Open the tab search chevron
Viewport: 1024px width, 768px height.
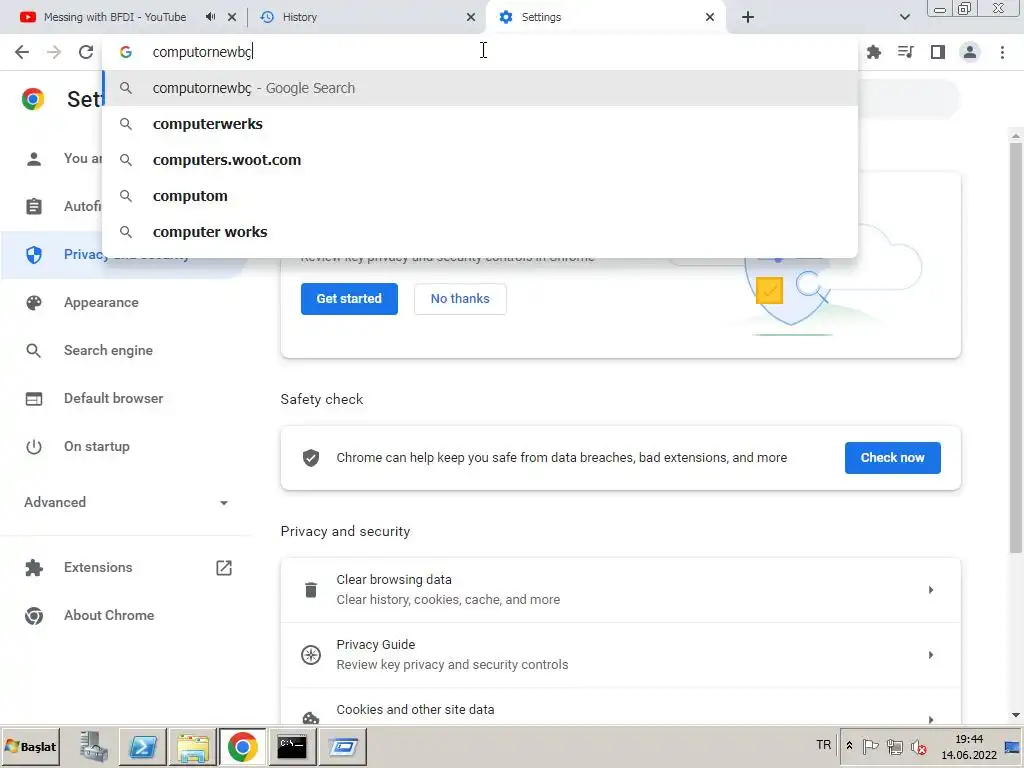[x=904, y=17]
